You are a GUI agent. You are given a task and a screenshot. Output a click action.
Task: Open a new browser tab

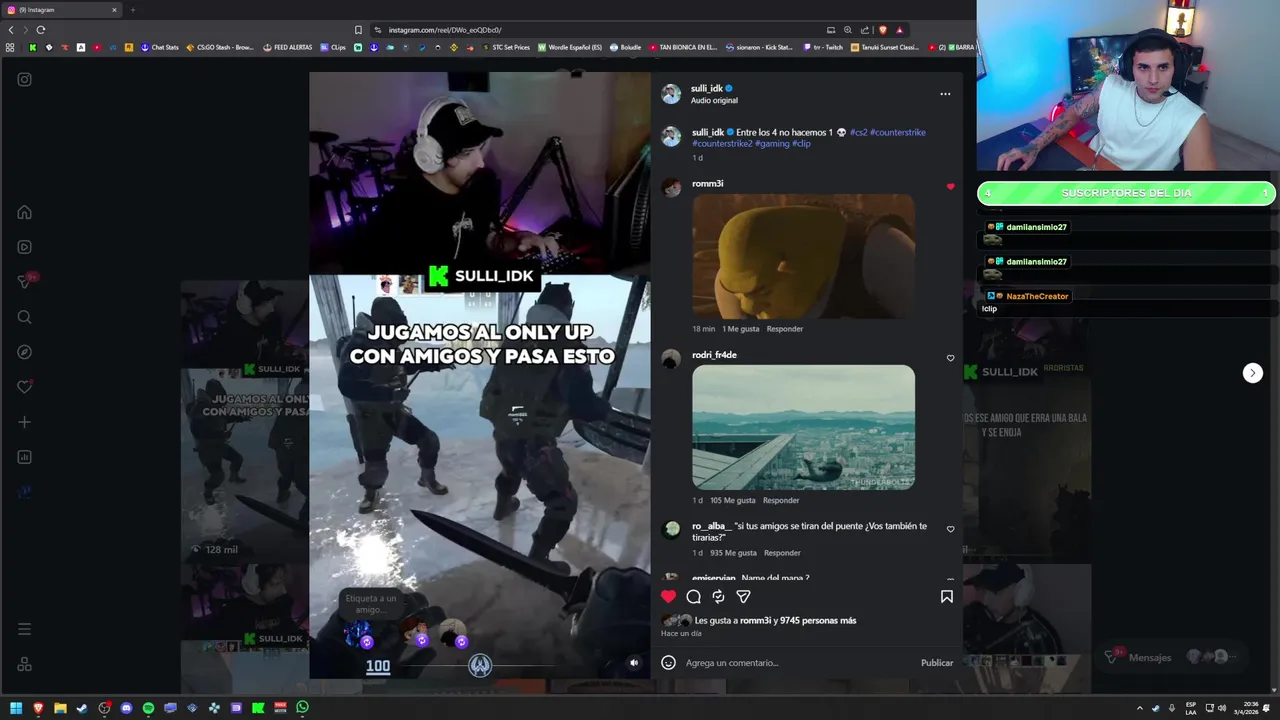click(132, 10)
